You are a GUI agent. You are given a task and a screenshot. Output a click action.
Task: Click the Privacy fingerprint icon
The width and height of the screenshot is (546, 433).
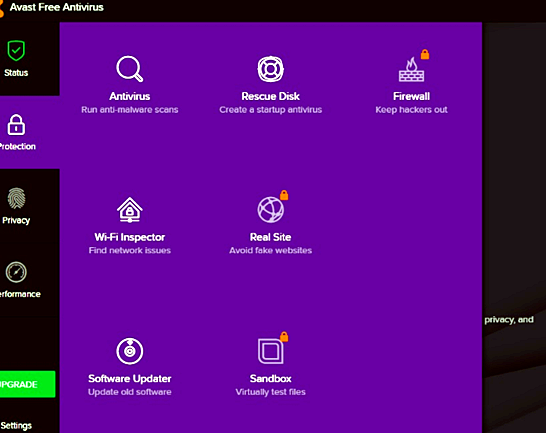click(16, 198)
